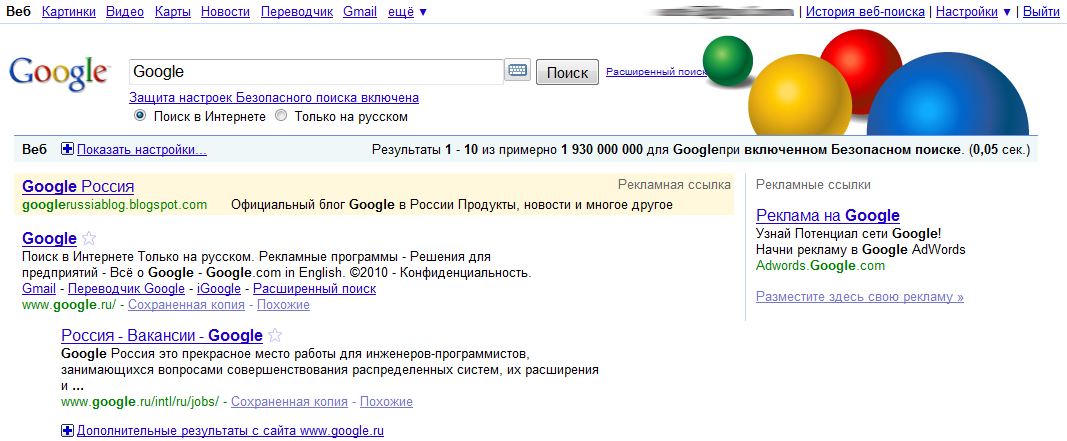Click plus icon beside Показать настройки
This screenshot has height=441, width=1067.
coord(67,149)
